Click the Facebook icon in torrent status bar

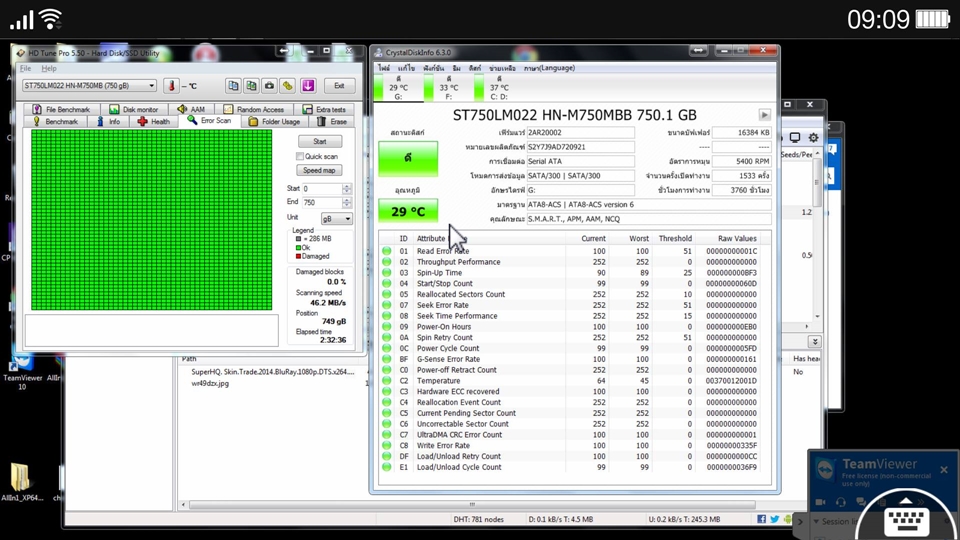[x=761, y=519]
